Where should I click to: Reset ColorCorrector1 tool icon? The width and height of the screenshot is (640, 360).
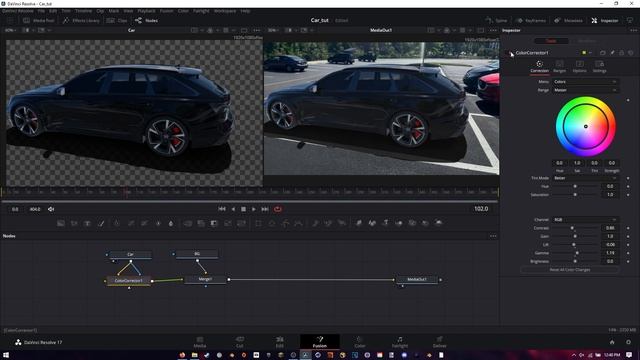click(631, 53)
